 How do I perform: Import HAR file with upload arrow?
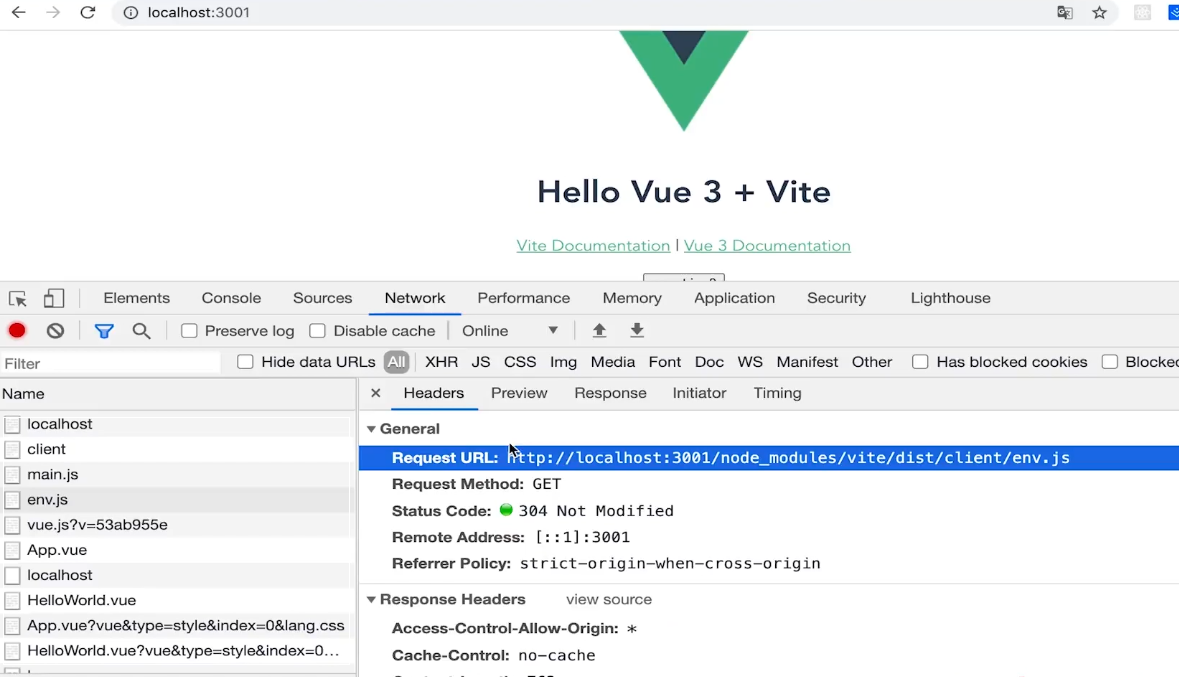(x=599, y=330)
